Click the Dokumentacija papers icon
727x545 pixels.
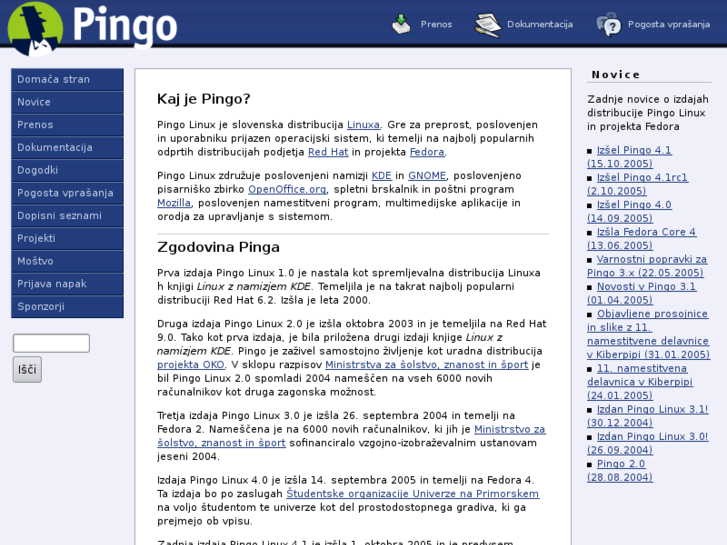click(x=487, y=25)
